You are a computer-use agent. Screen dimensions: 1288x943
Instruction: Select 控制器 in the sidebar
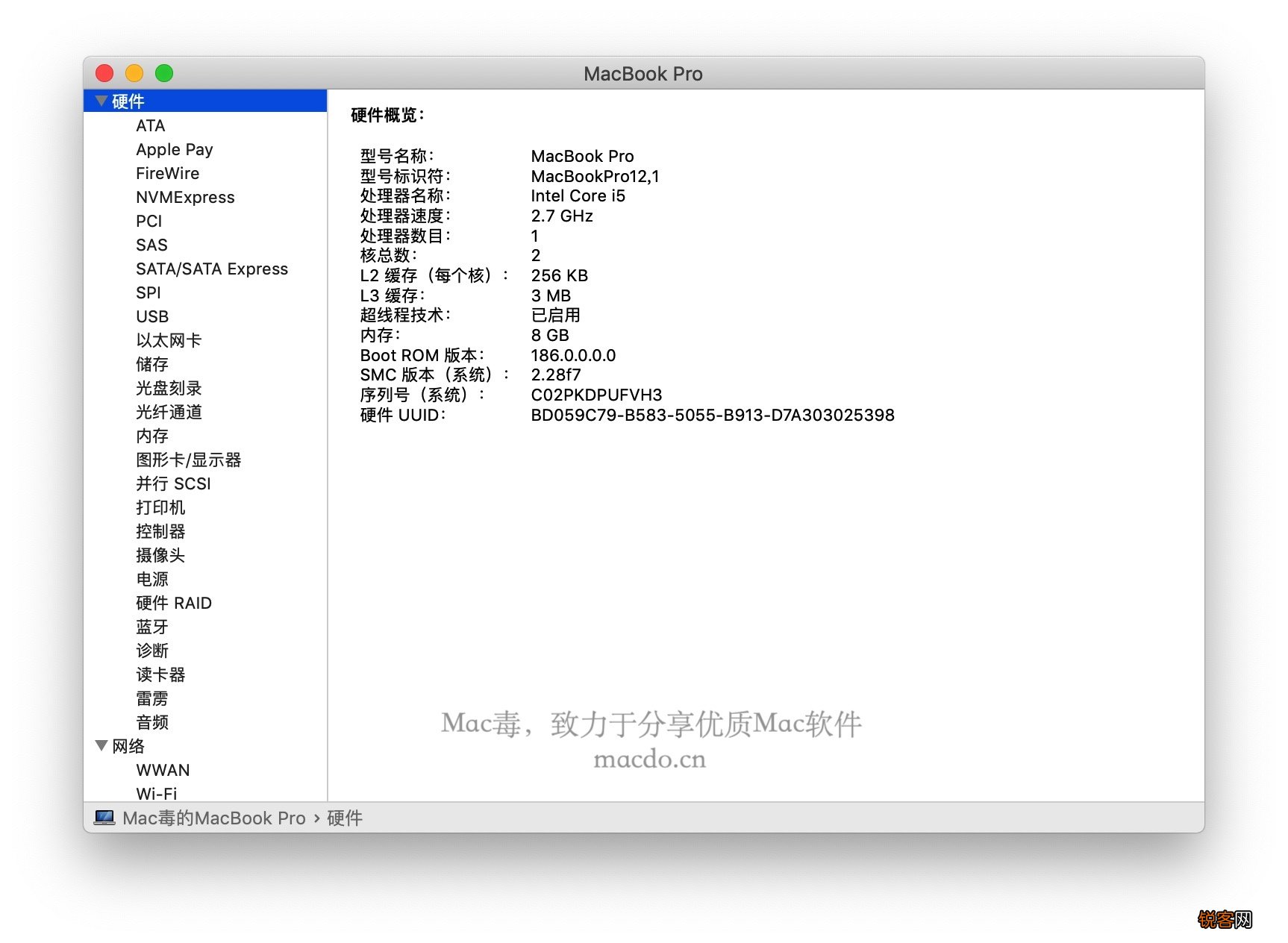click(x=160, y=531)
